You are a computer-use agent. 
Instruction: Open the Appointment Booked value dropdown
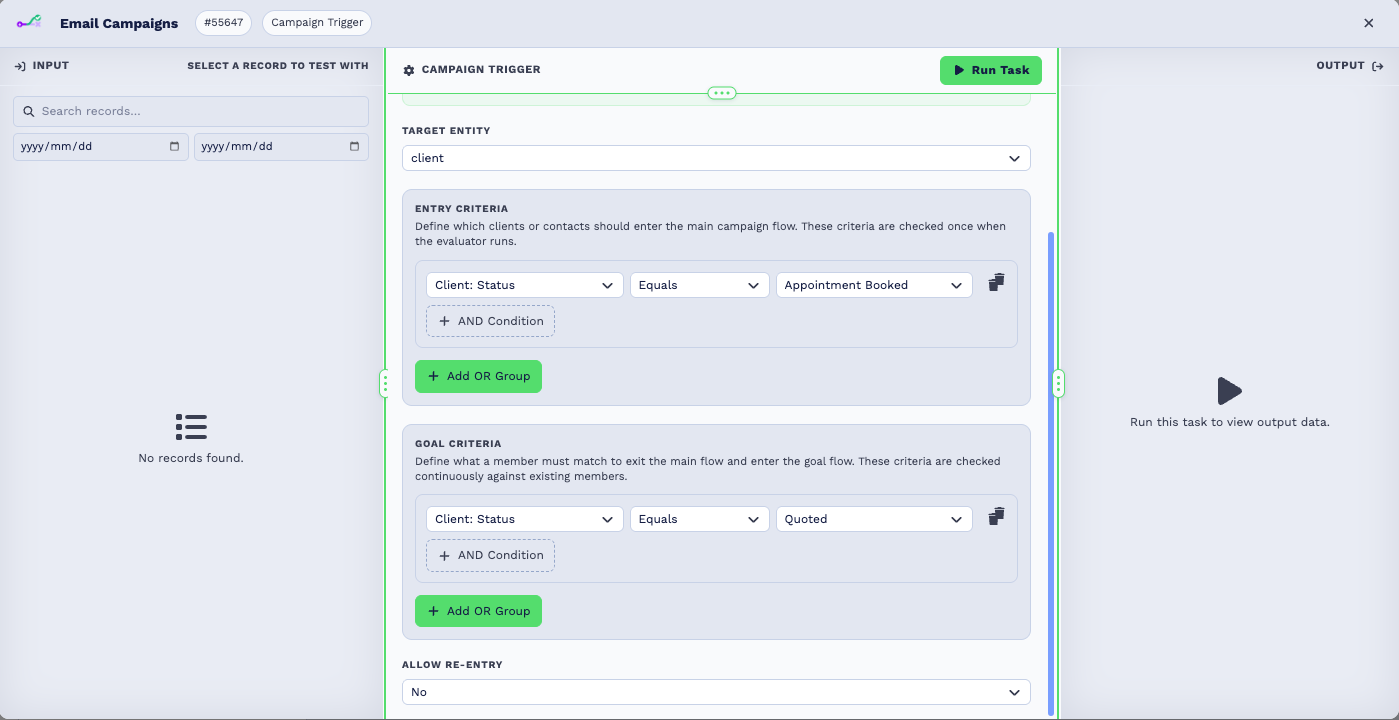pyautogui.click(x=874, y=285)
